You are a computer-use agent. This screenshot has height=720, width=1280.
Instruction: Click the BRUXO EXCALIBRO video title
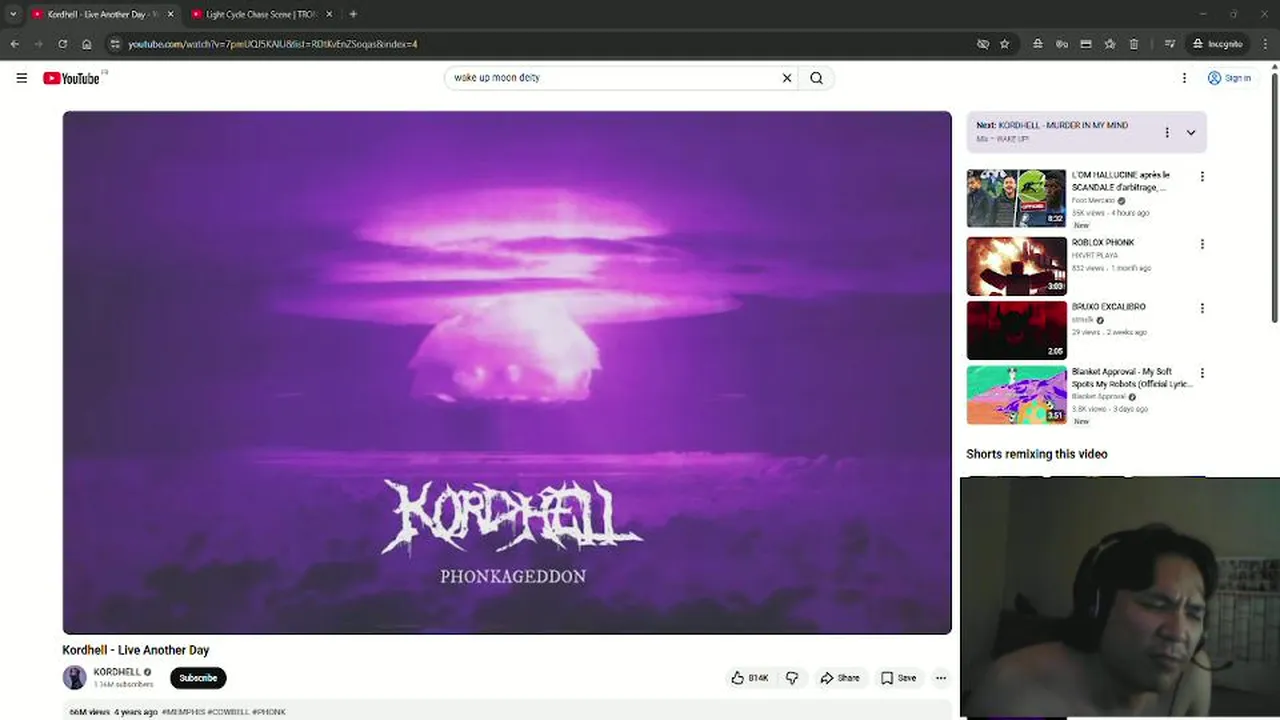(x=1109, y=307)
